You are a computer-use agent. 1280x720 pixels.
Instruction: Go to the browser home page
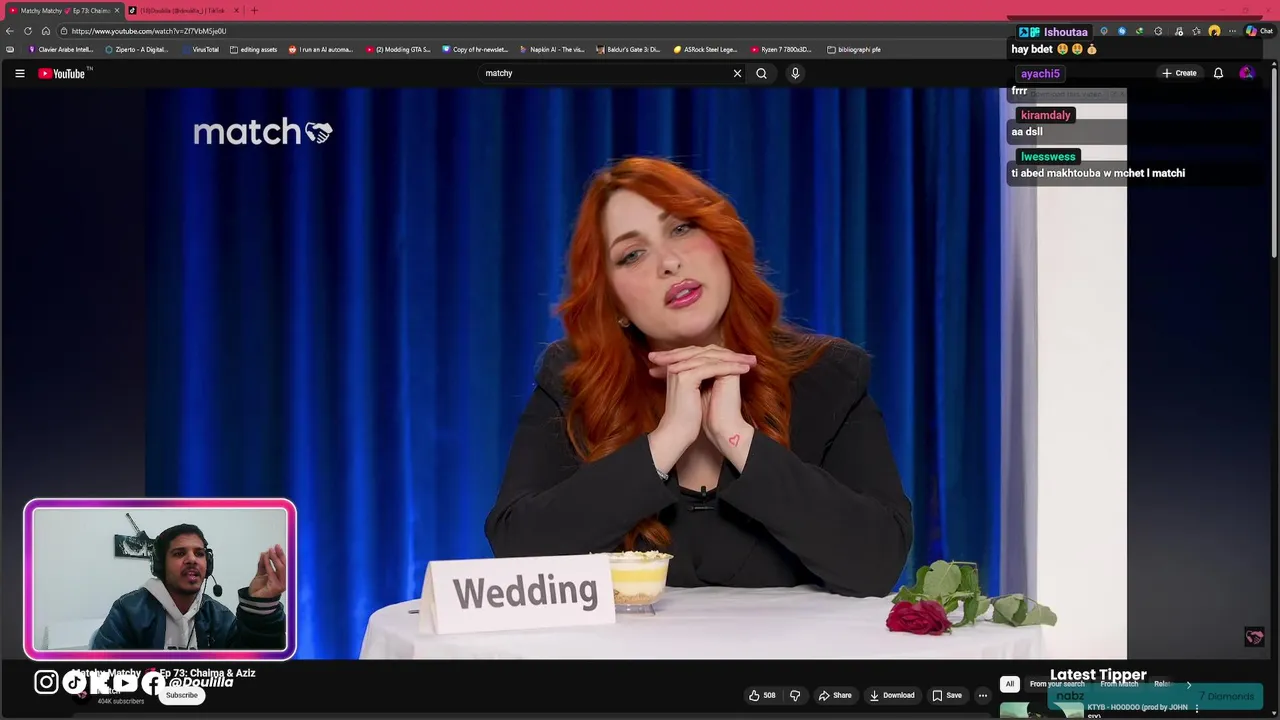tap(45, 31)
